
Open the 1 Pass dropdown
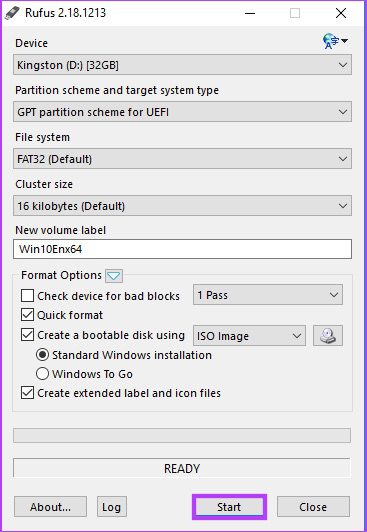(x=268, y=295)
